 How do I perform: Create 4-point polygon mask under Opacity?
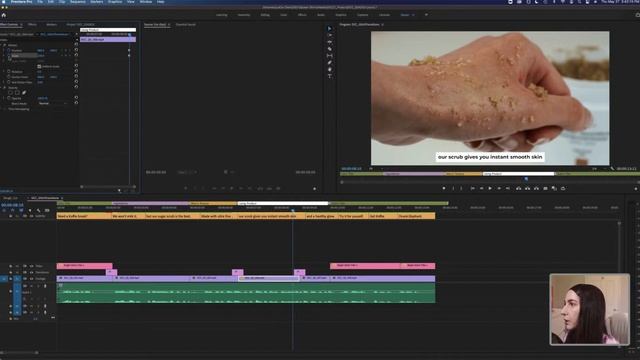click(x=17, y=93)
